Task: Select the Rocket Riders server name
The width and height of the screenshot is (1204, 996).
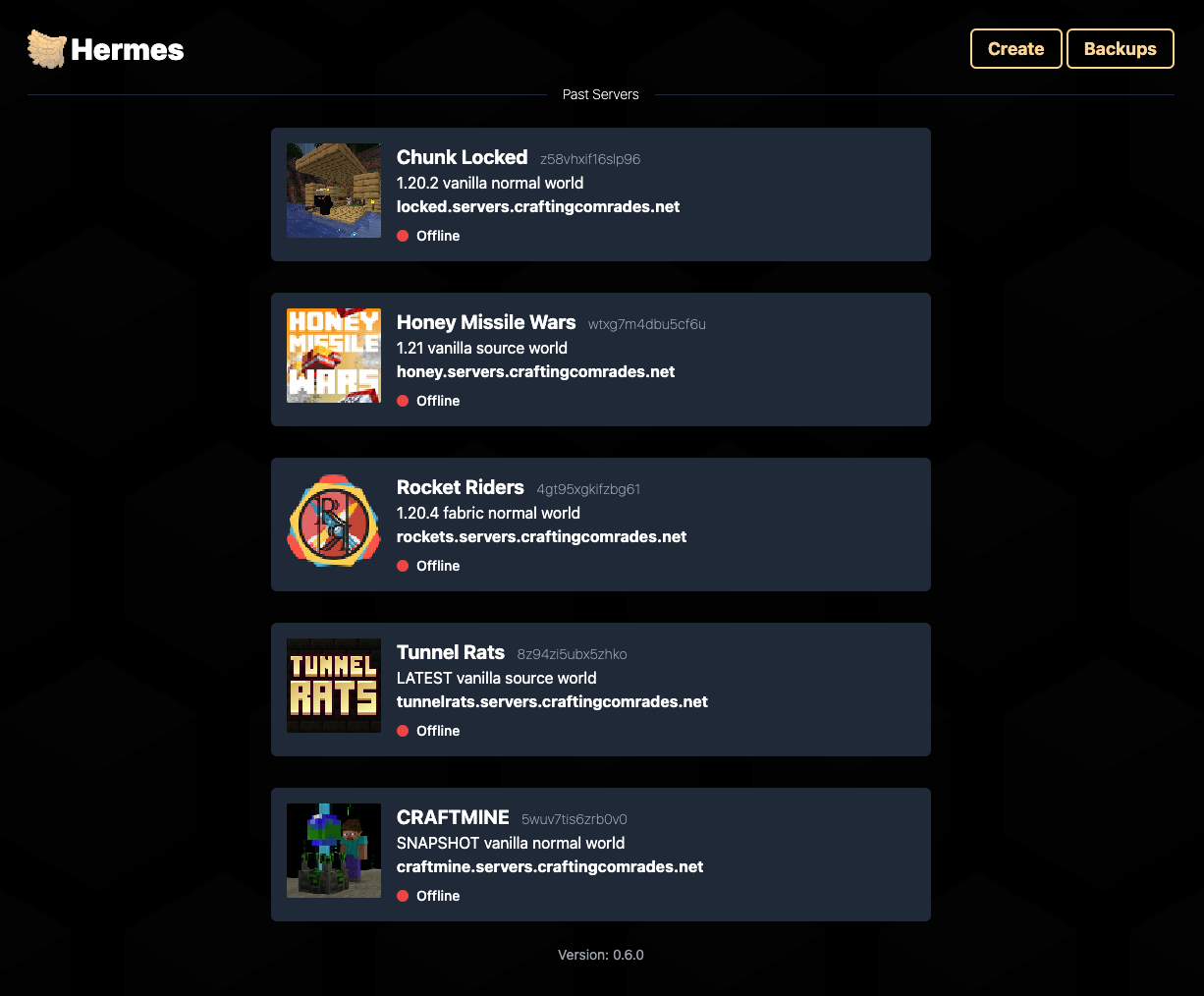Action: pos(461,487)
